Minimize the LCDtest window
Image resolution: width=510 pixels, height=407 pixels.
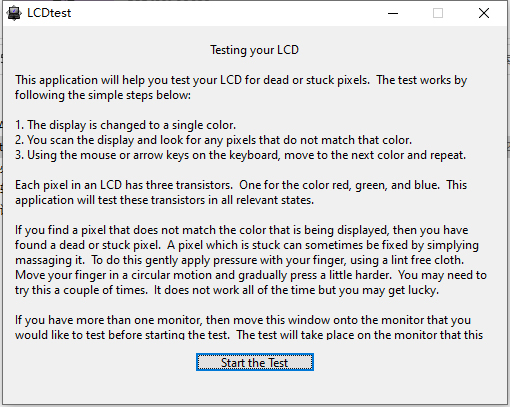pos(393,13)
